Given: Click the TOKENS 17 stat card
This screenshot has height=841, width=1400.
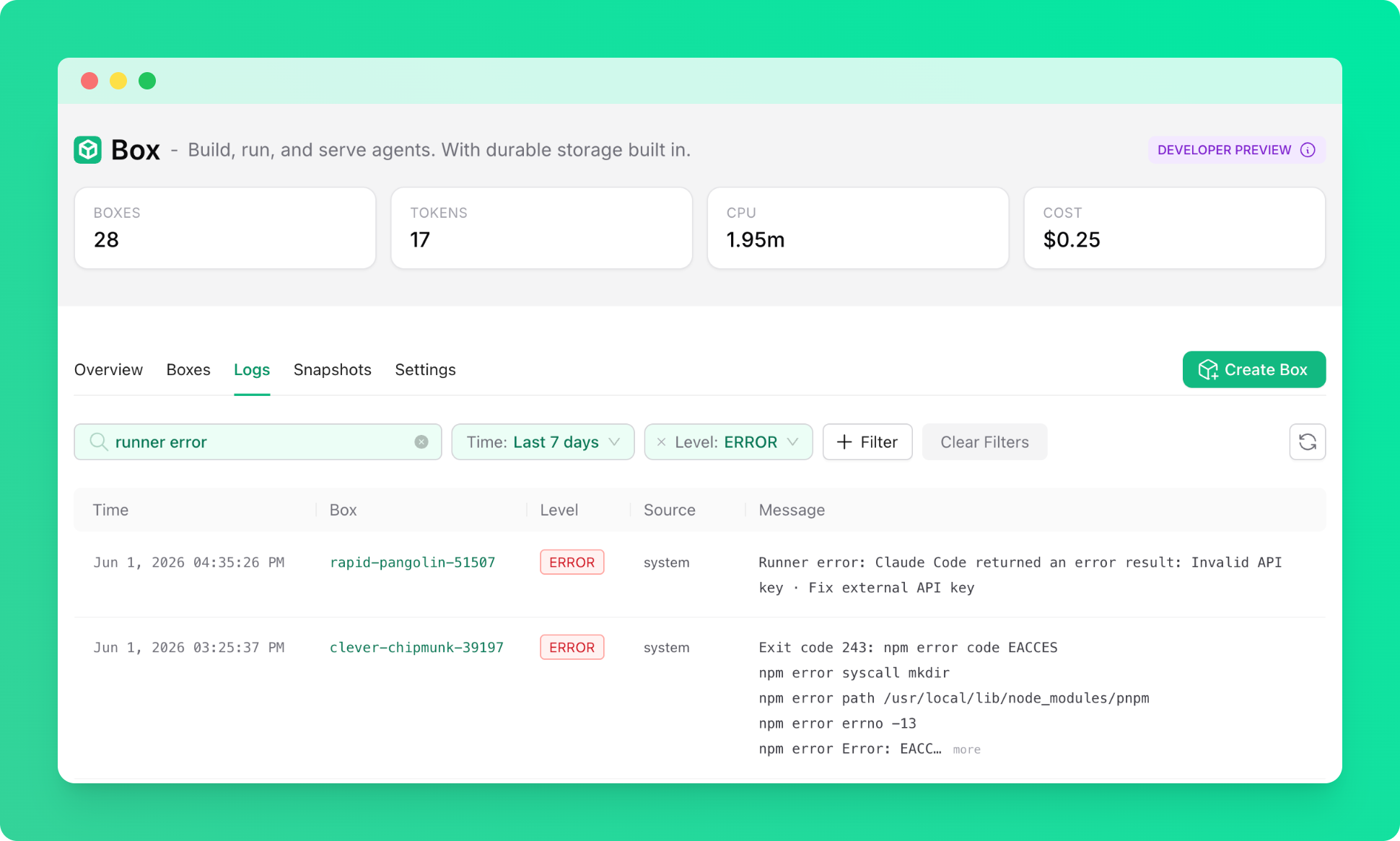Looking at the screenshot, I should tap(542, 228).
